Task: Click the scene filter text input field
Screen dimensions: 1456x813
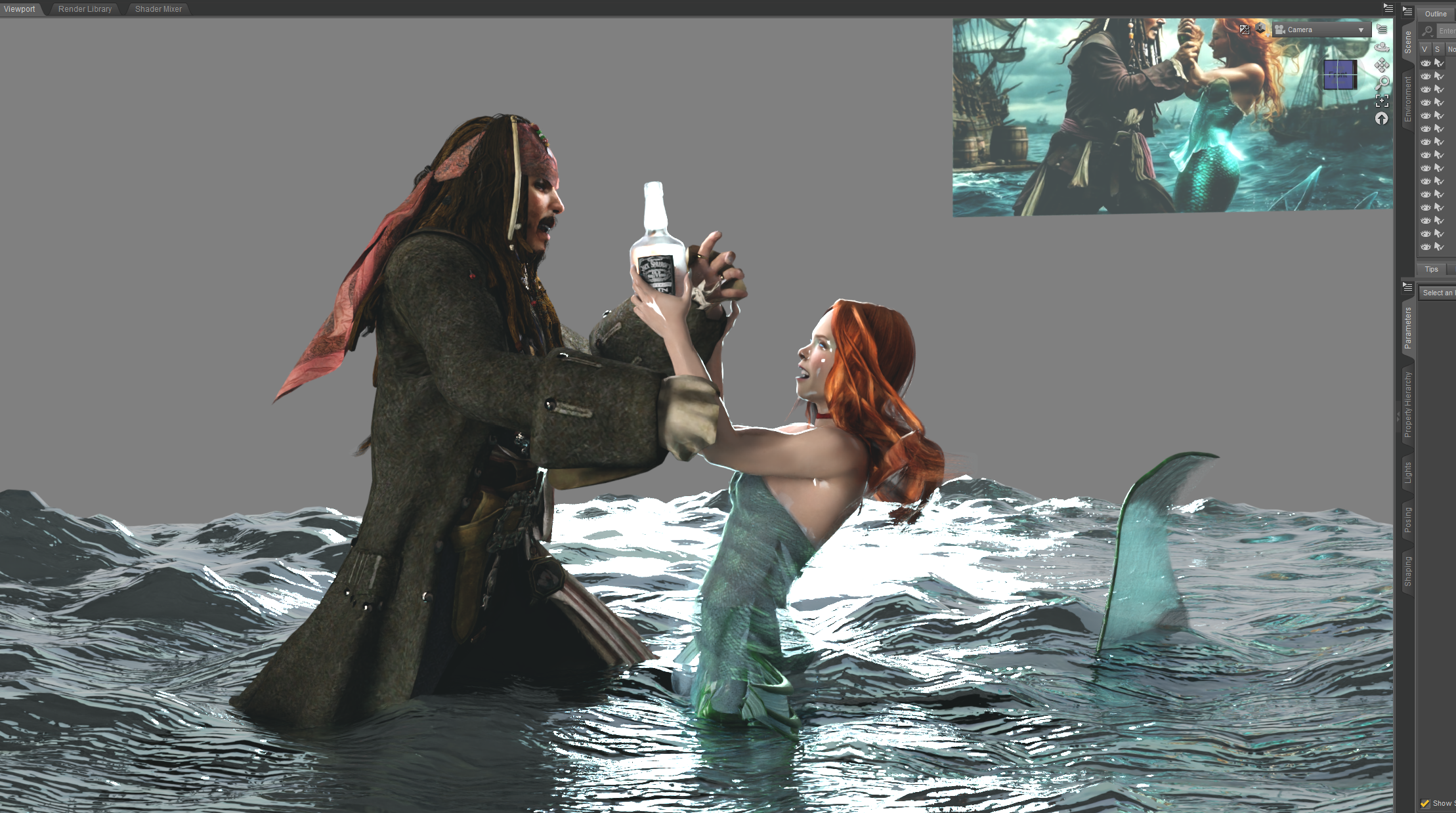Action: point(1446,31)
